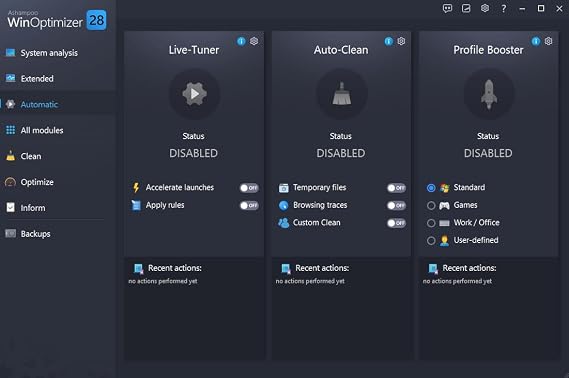Click the User-defined person icon
Image resolution: width=569 pixels, height=378 pixels.
(x=445, y=241)
